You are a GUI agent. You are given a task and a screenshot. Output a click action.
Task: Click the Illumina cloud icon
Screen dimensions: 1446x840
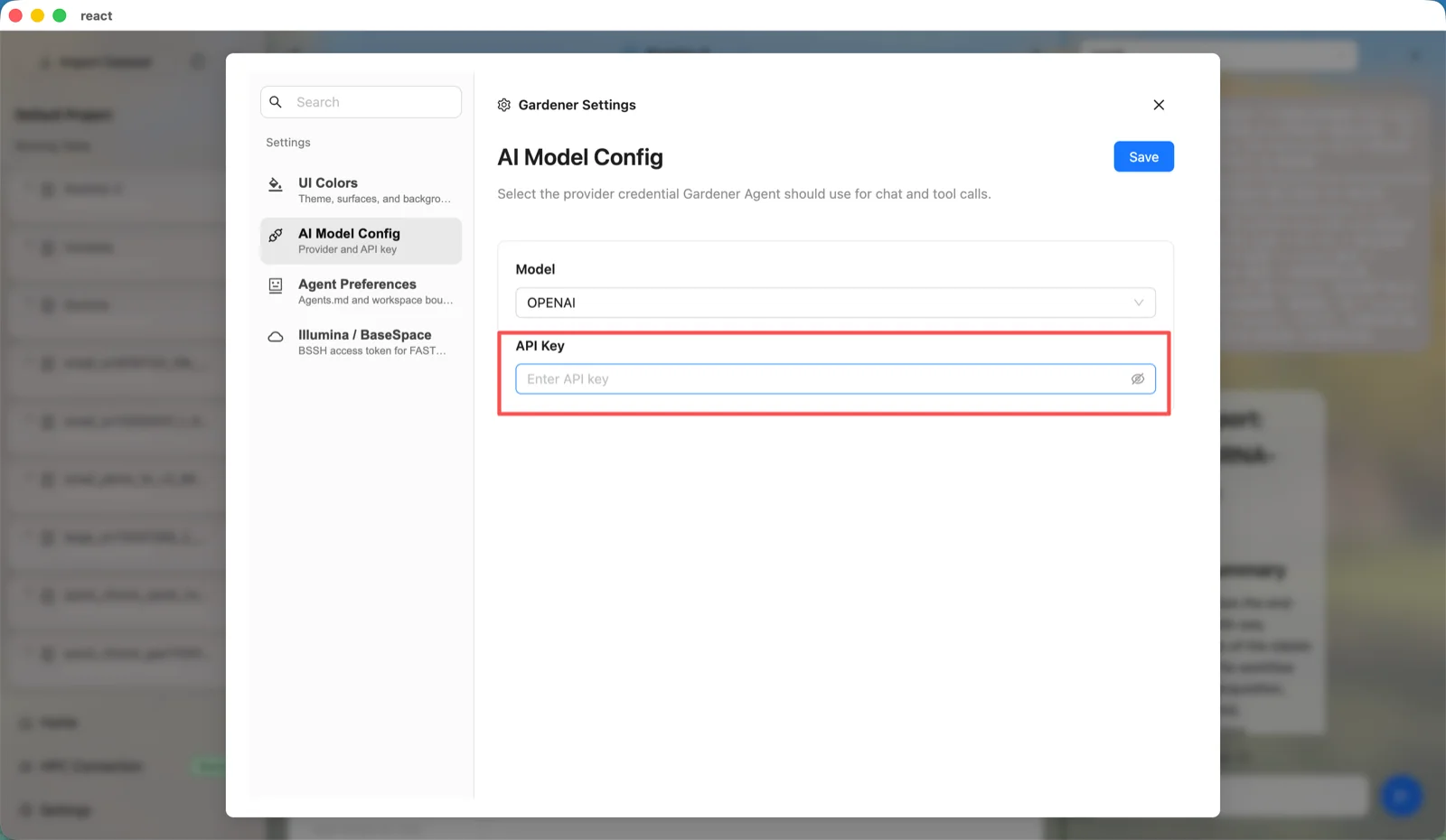click(x=276, y=337)
